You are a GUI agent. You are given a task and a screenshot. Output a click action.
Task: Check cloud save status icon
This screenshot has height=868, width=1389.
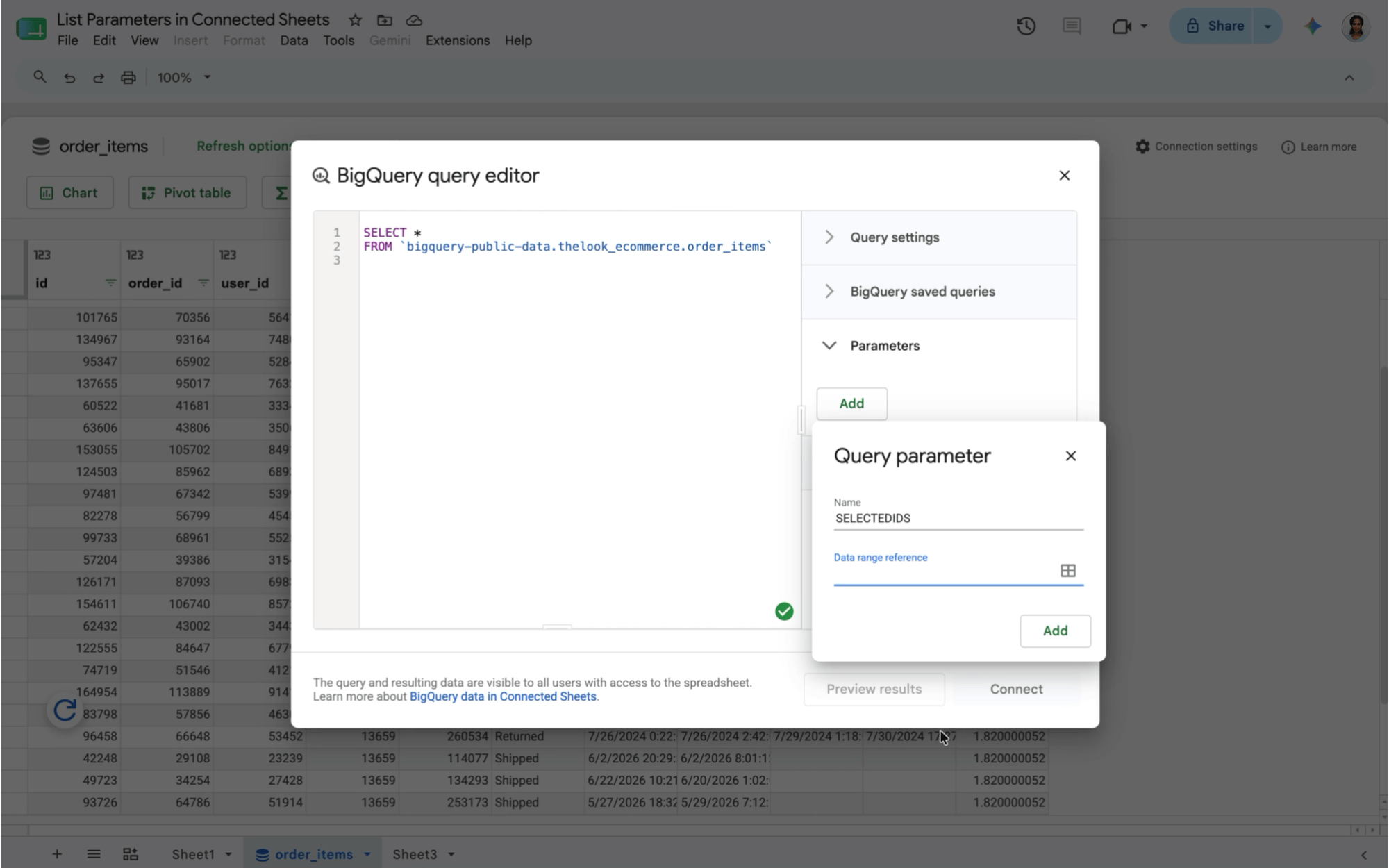(x=414, y=20)
